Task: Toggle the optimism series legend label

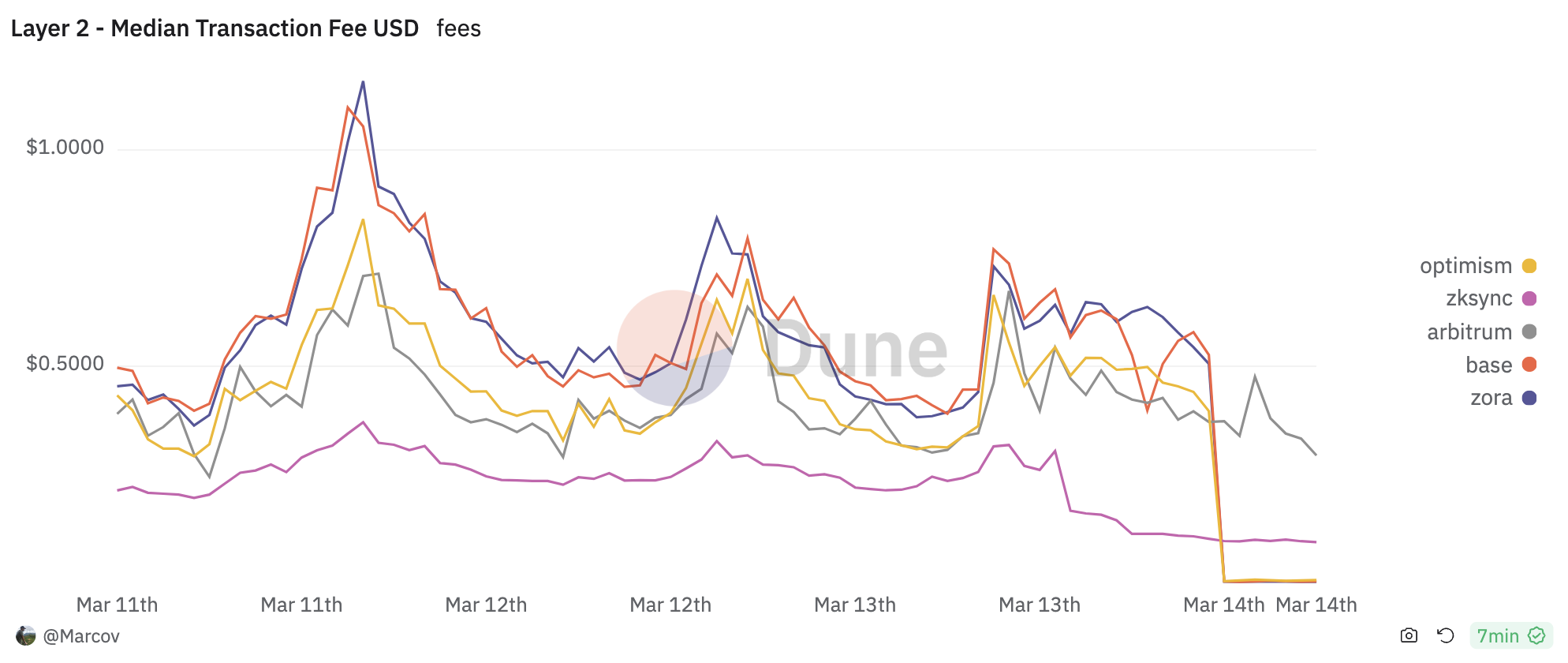Action: pos(1465,266)
